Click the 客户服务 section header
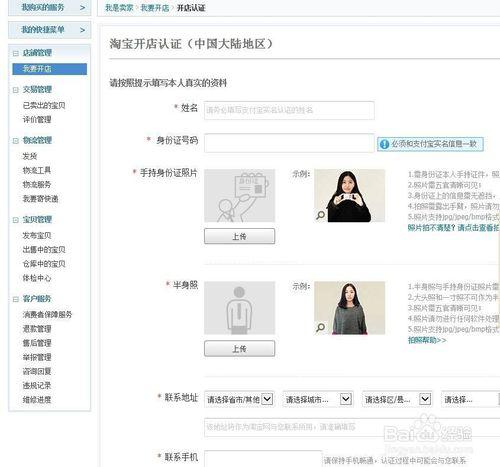Image resolution: width=500 pixels, height=467 pixels. coord(37,299)
